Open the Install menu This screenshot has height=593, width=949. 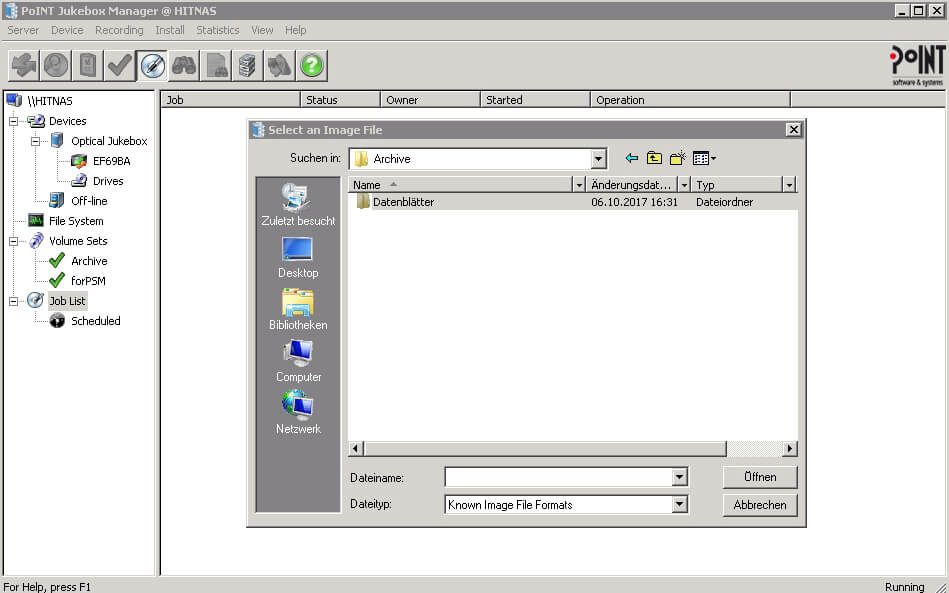[170, 30]
